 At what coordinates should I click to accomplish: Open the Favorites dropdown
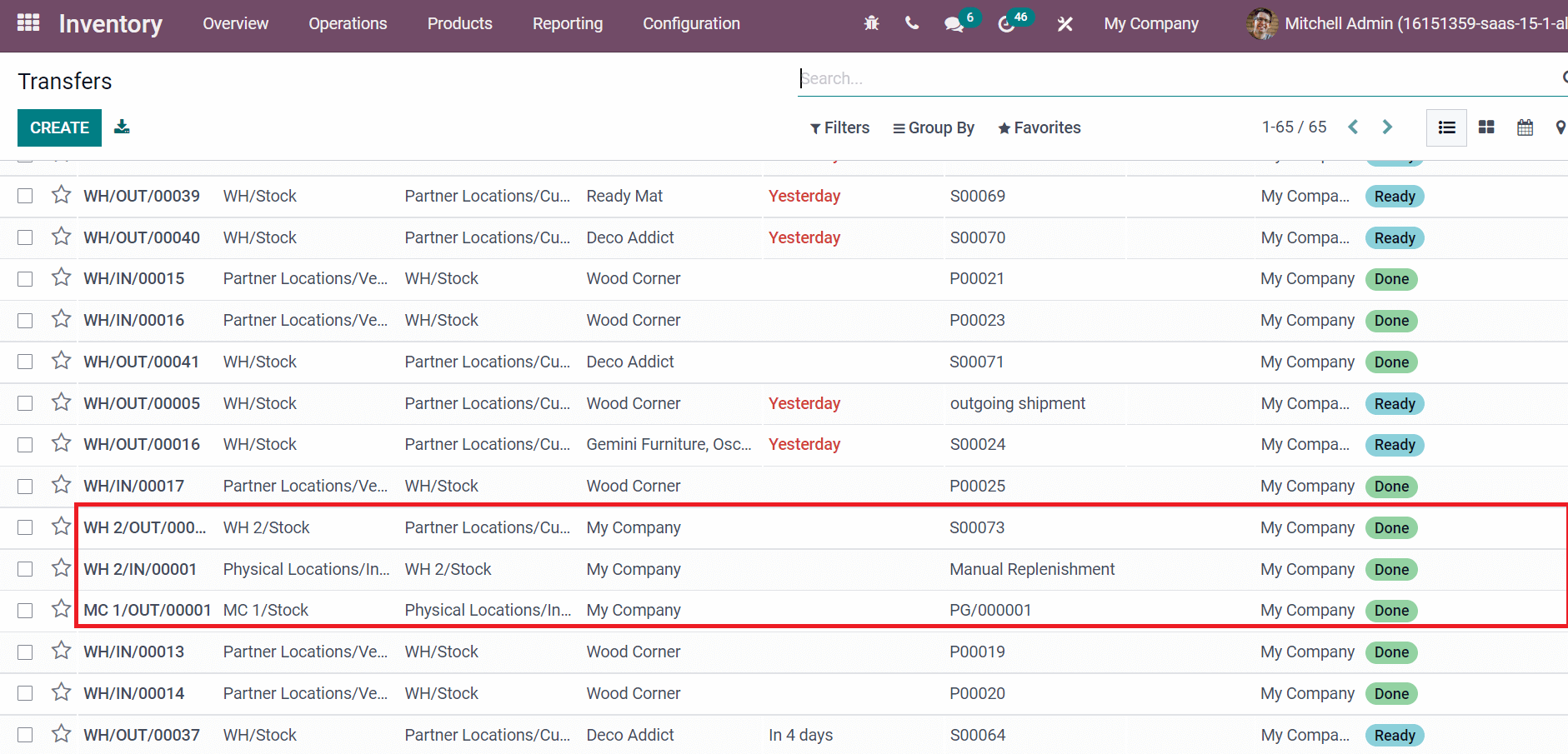click(1039, 127)
